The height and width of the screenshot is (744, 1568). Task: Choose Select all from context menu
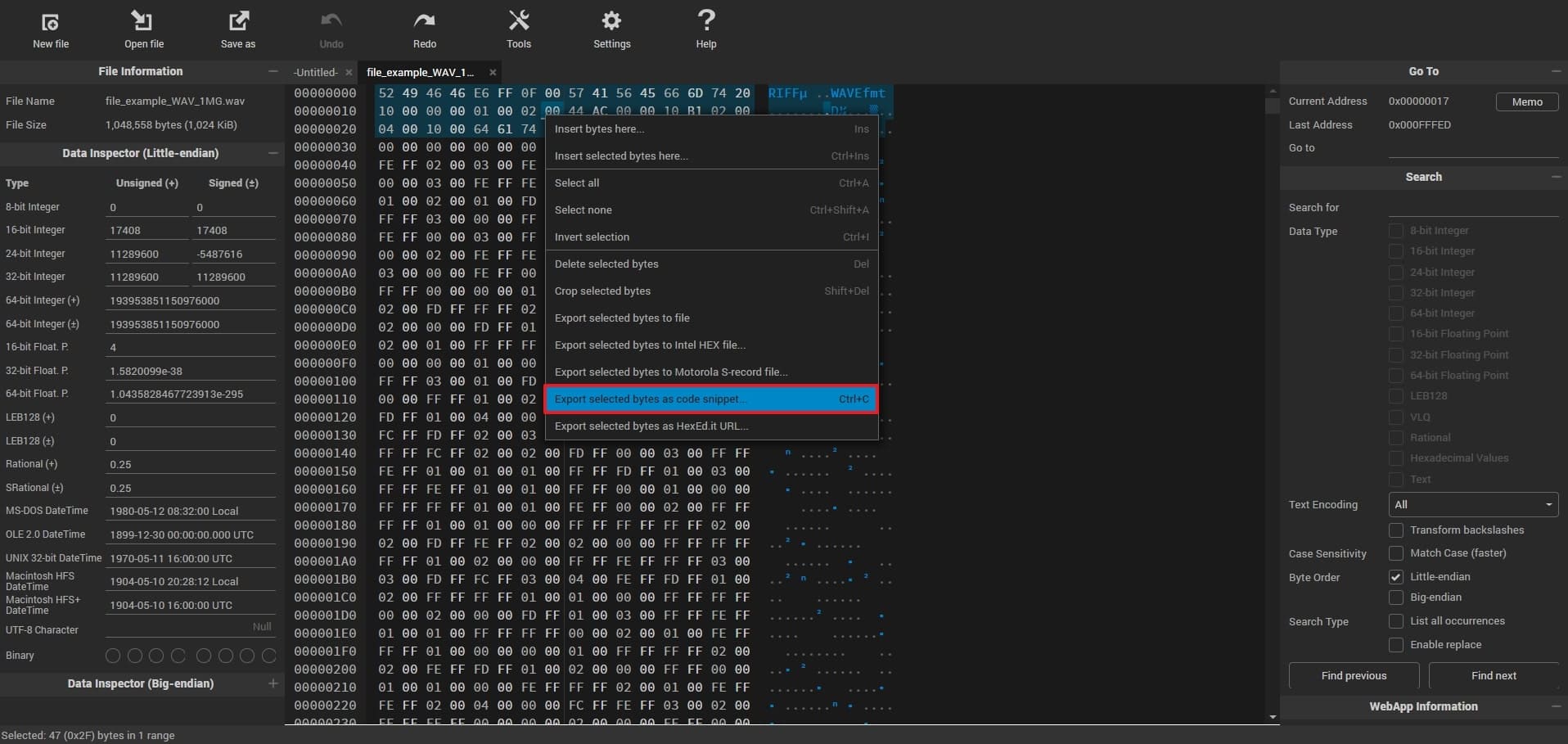coord(577,183)
